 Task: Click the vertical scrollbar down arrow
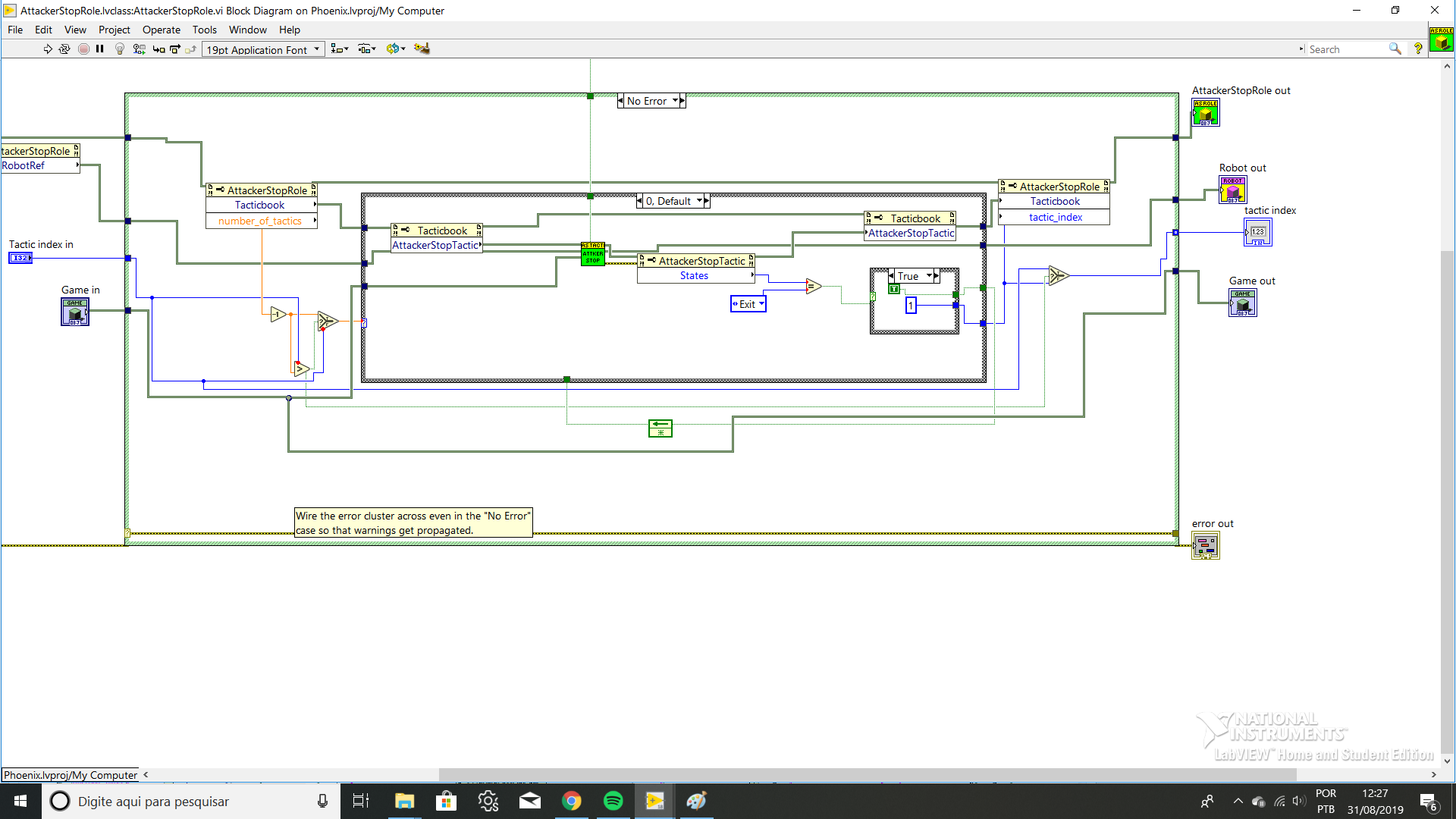[1447, 761]
